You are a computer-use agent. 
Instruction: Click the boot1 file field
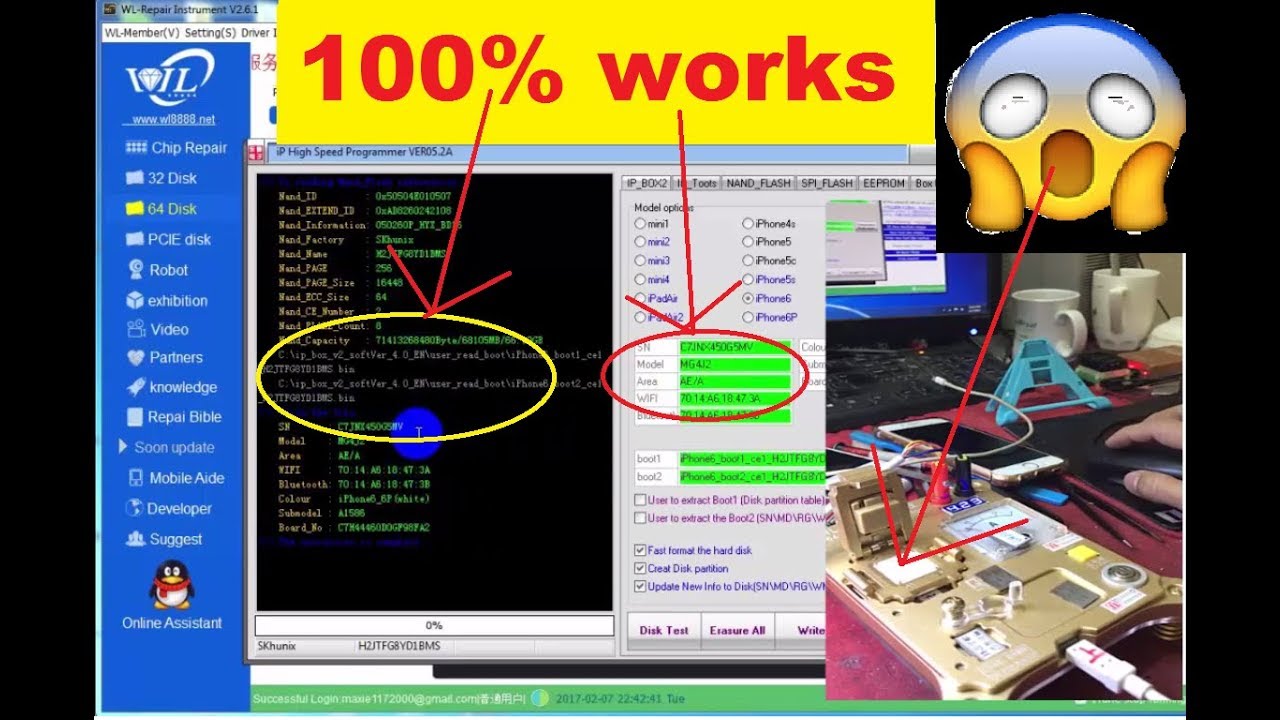(752, 458)
